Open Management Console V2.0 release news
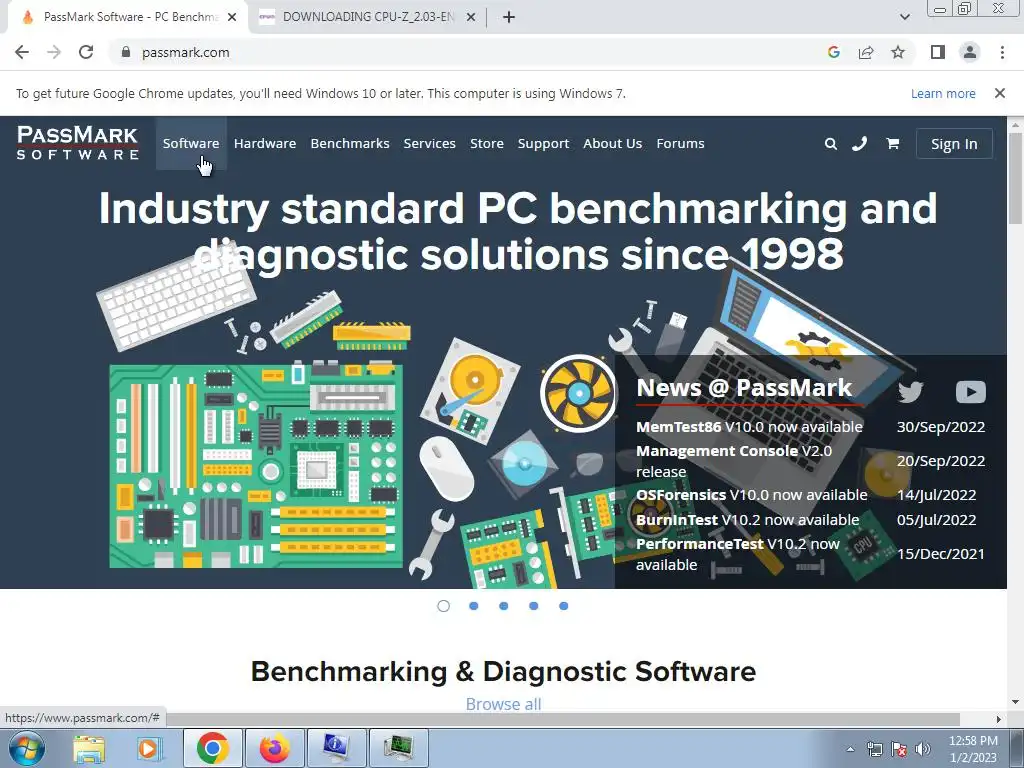This screenshot has width=1024, height=768. pyautogui.click(x=734, y=461)
